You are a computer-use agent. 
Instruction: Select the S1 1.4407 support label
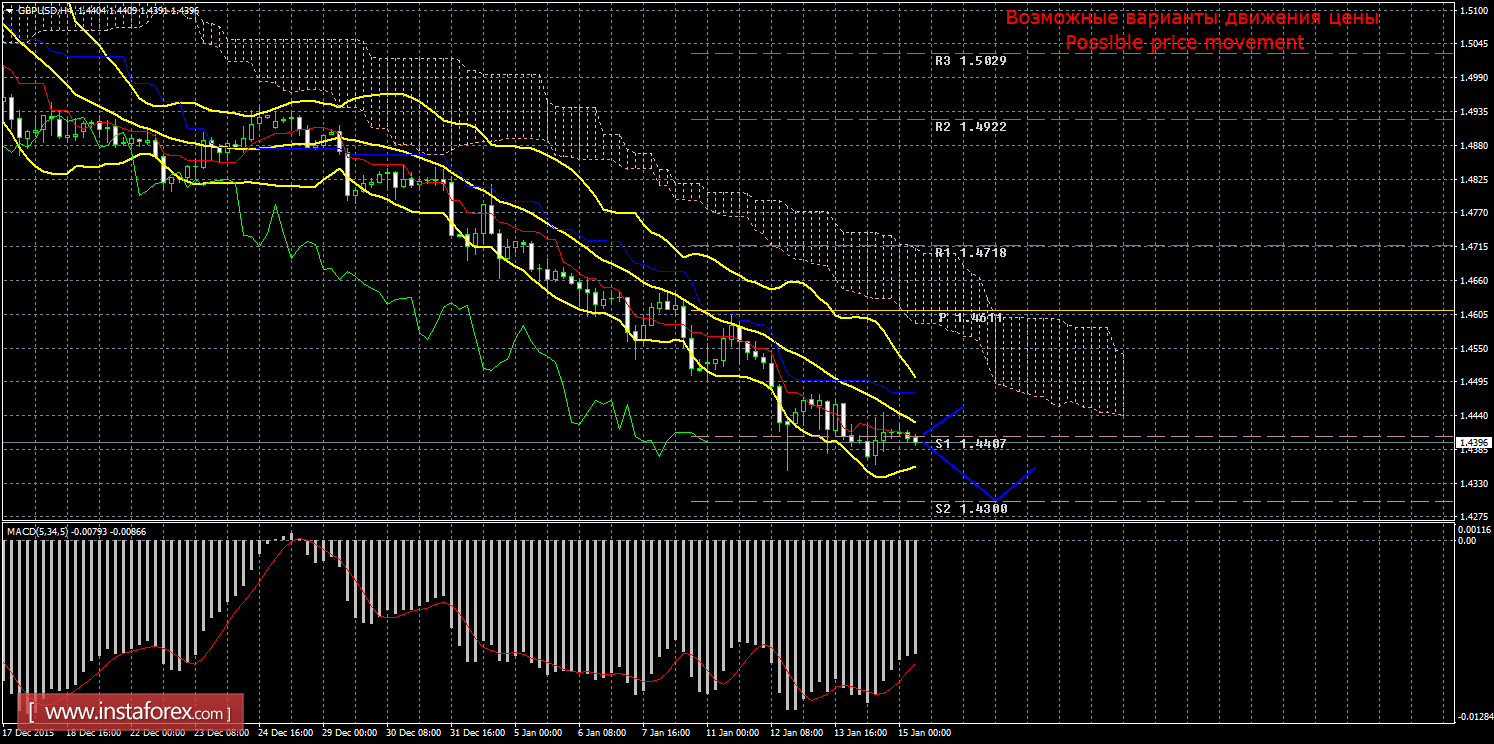[970, 443]
